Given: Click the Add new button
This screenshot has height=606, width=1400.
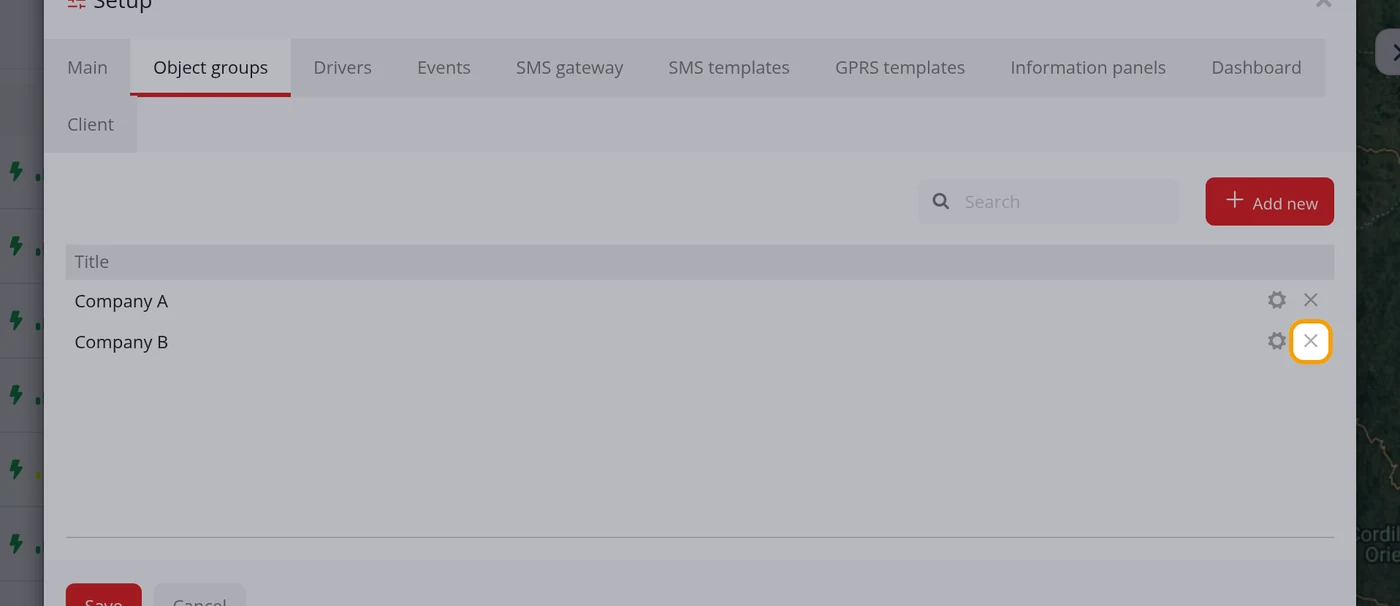Looking at the screenshot, I should click(x=1270, y=201).
